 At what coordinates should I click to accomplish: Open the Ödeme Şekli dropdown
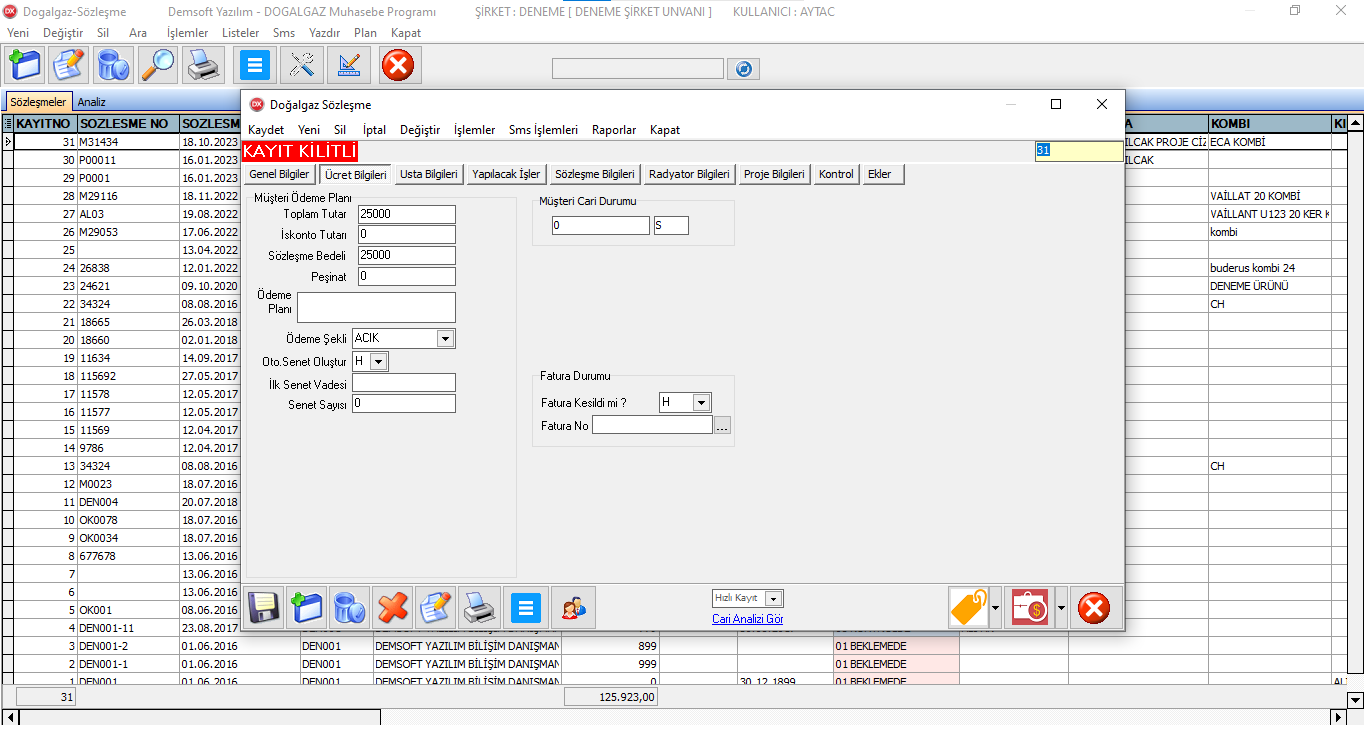[446, 338]
